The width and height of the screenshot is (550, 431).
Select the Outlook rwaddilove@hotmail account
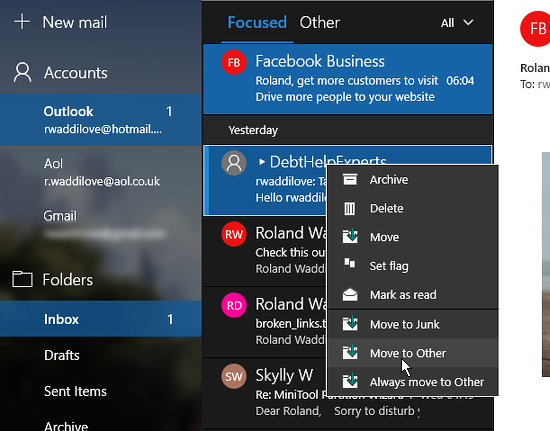(101, 120)
